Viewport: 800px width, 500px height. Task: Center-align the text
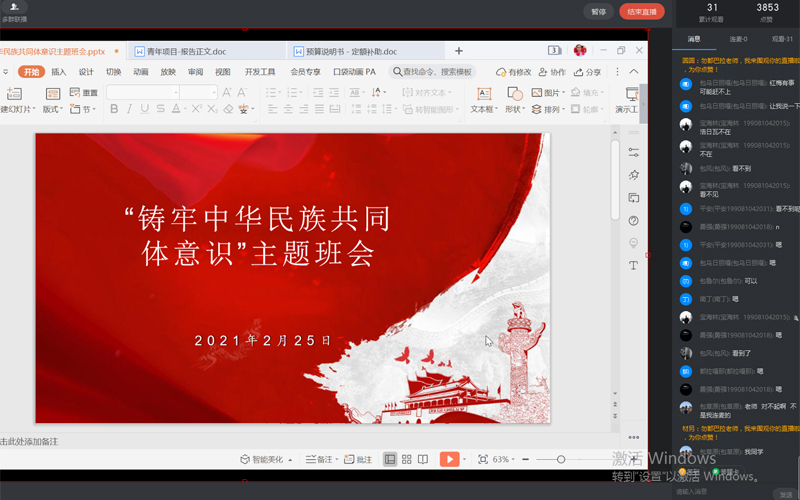point(288,109)
